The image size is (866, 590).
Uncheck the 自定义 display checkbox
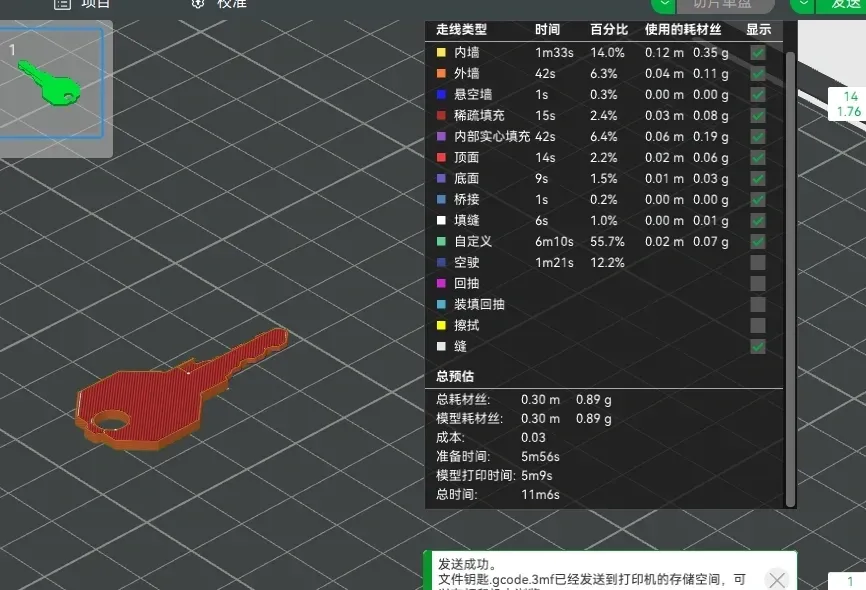[758, 241]
